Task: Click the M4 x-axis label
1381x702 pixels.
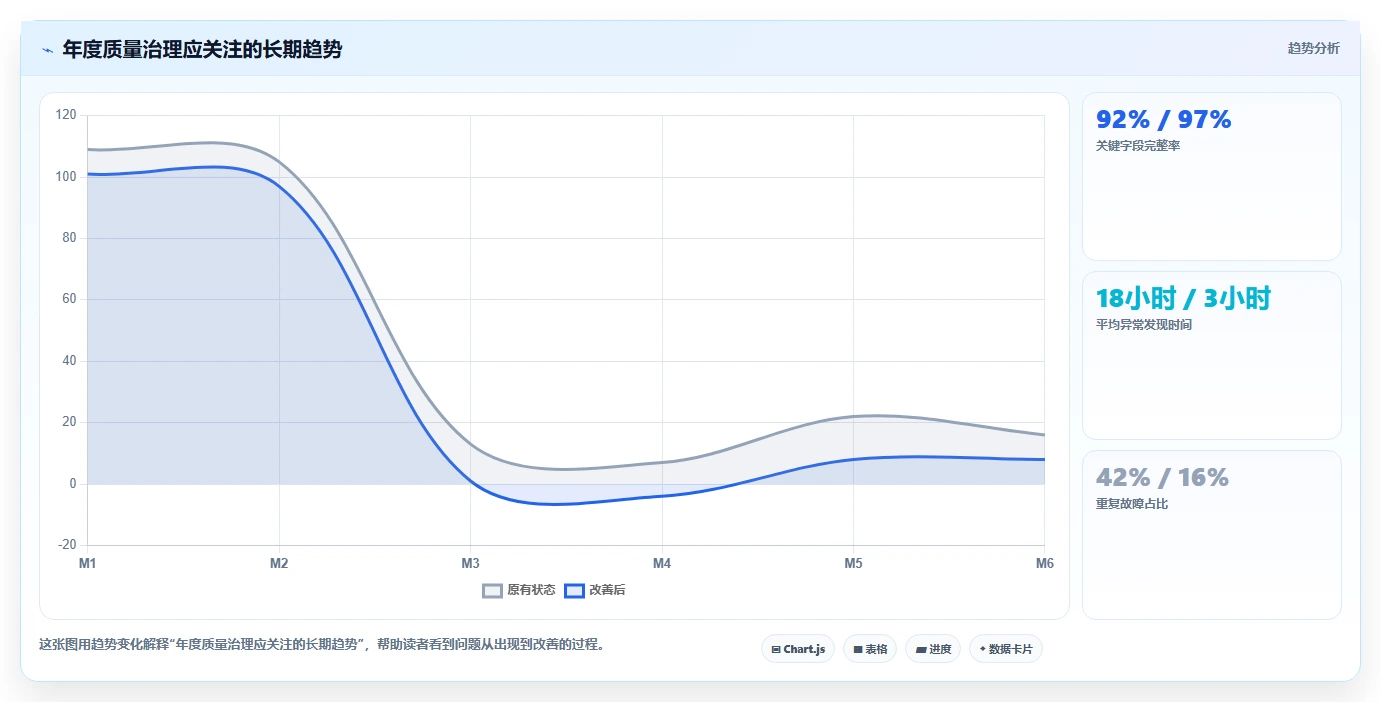Action: [662, 564]
